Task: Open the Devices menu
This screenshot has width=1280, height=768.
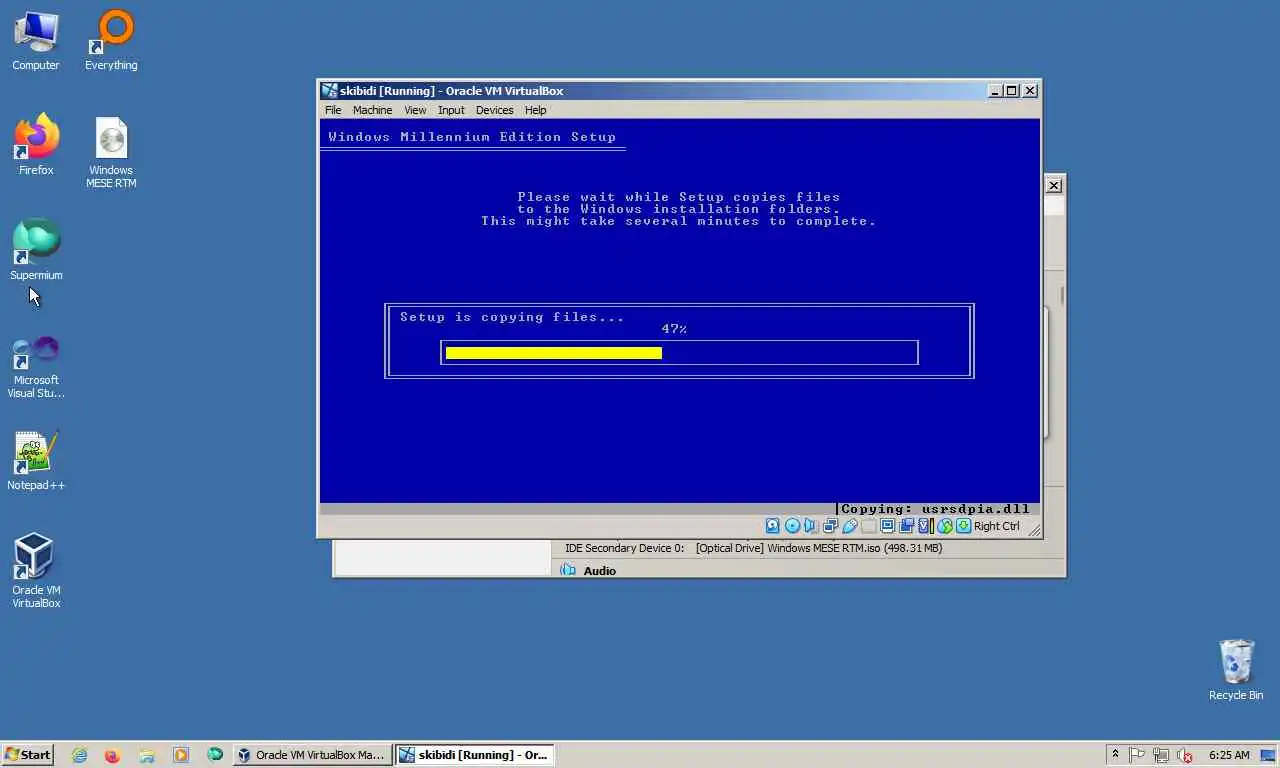Action: pos(494,110)
